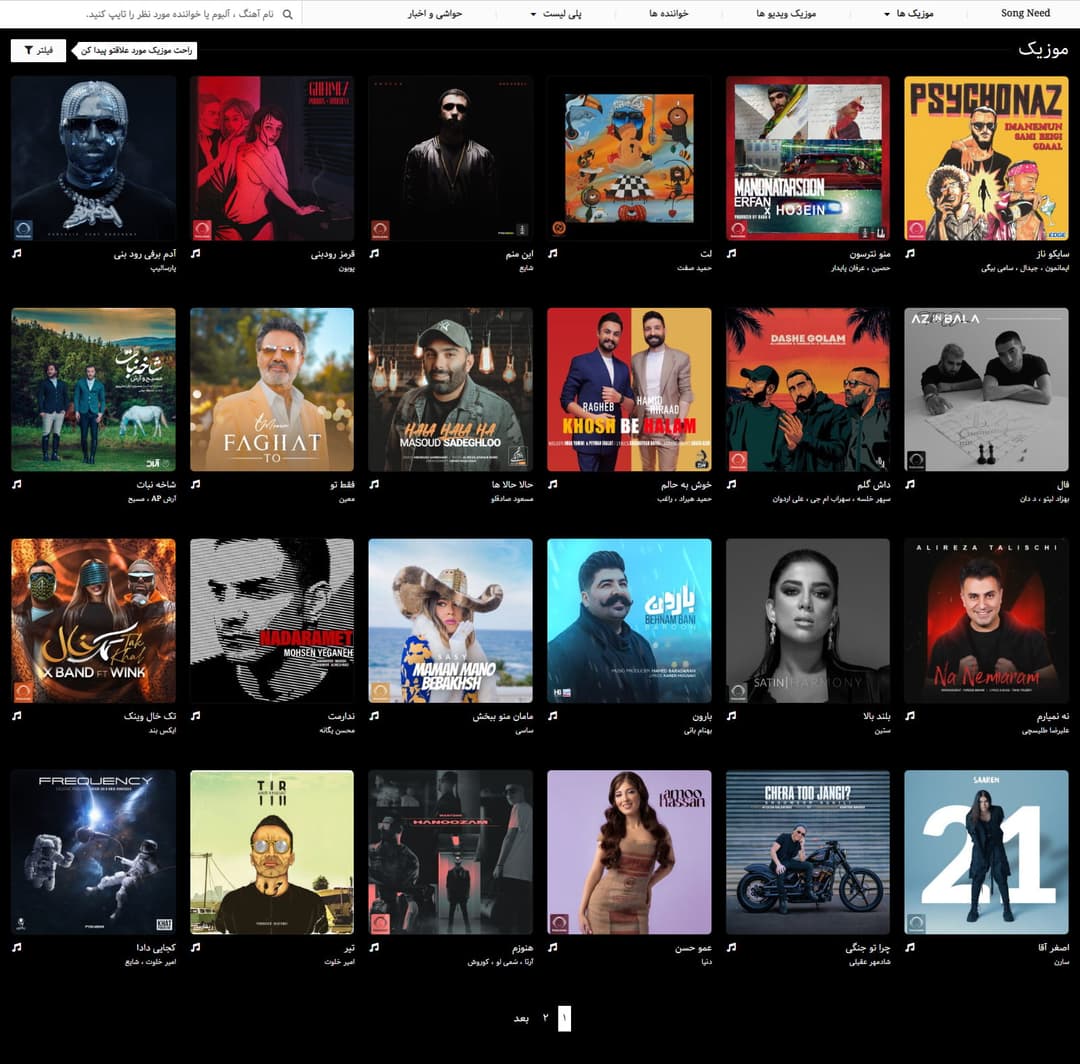Click the بعد next page link
Image resolution: width=1080 pixels, height=1064 pixels.
521,1018
